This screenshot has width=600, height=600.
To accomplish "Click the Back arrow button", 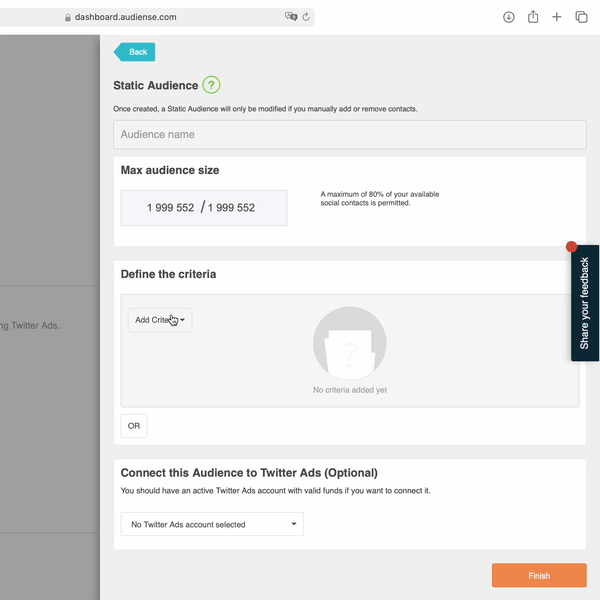I will pos(135,52).
